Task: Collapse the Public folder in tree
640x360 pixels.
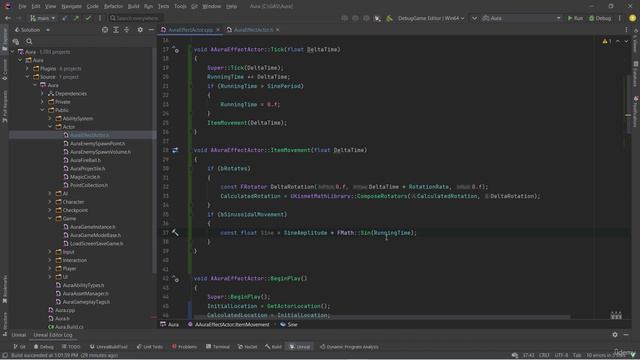Action: 42,110
